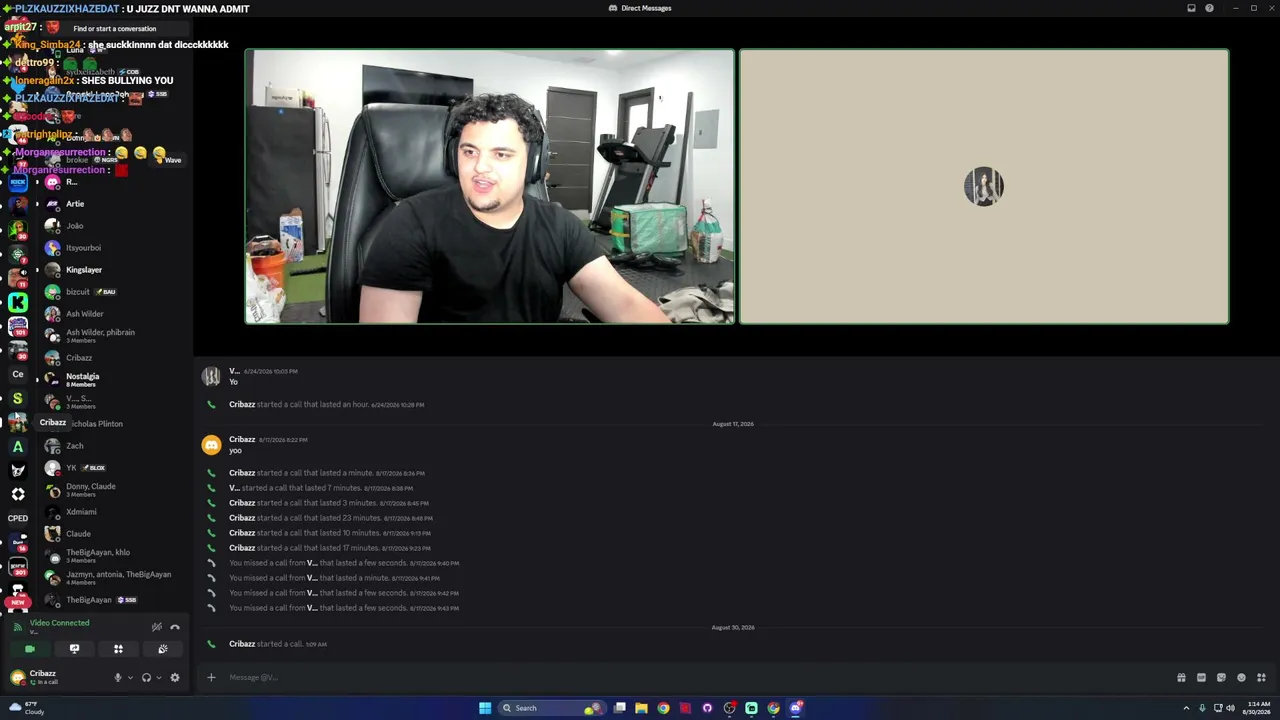Viewport: 1280px width, 720px height.
Task: Open the green S server icon
Action: tap(17, 398)
